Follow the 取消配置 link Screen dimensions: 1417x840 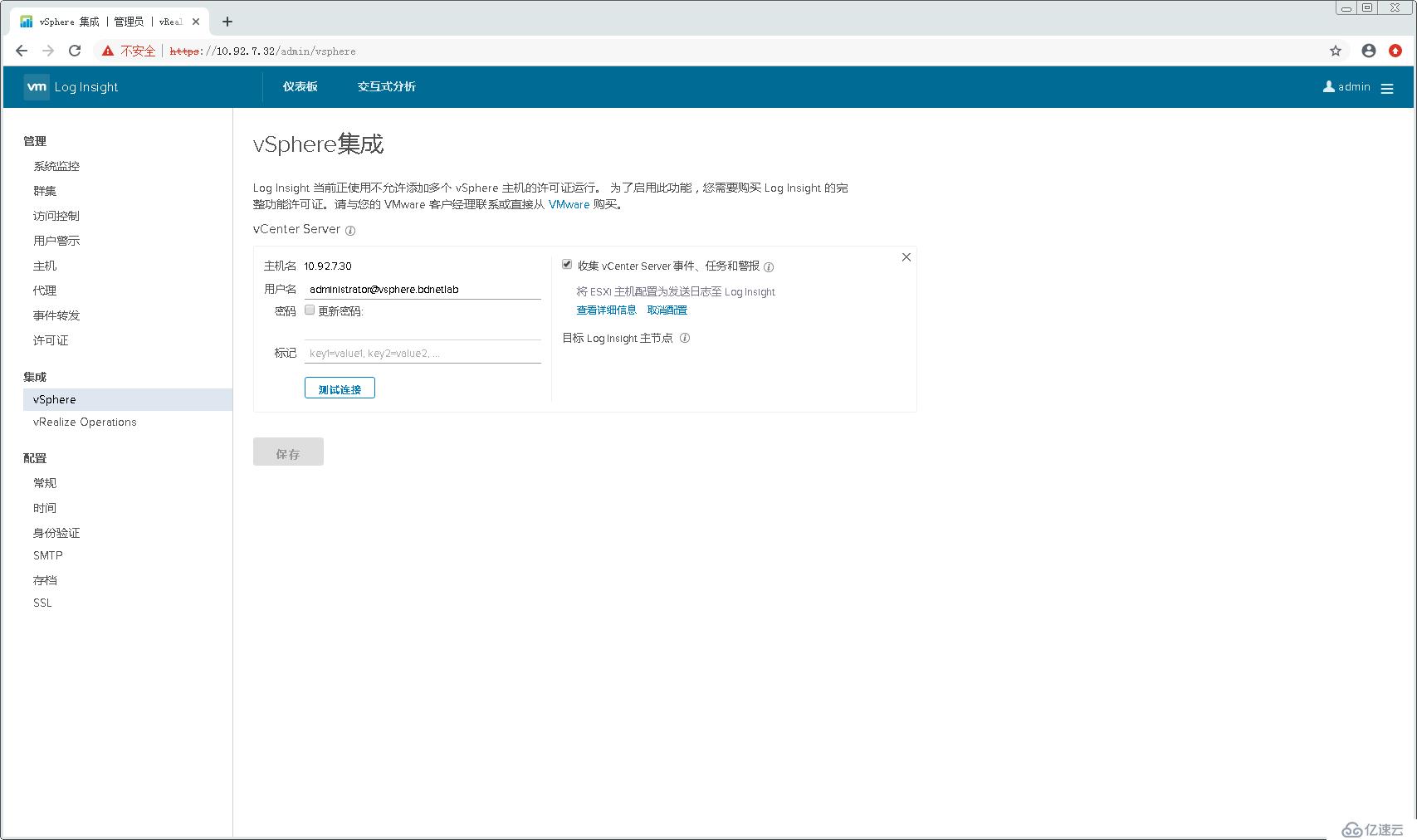(667, 310)
